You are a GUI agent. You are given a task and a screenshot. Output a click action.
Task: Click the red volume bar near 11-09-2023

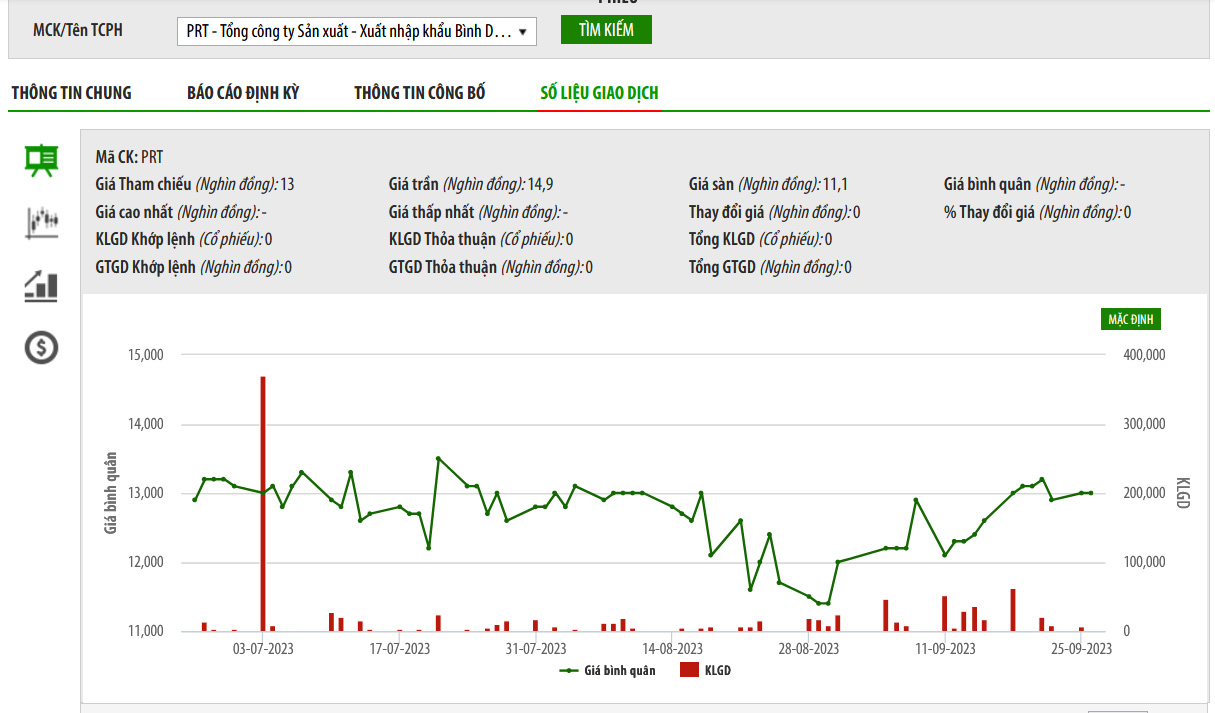pyautogui.click(x=945, y=613)
